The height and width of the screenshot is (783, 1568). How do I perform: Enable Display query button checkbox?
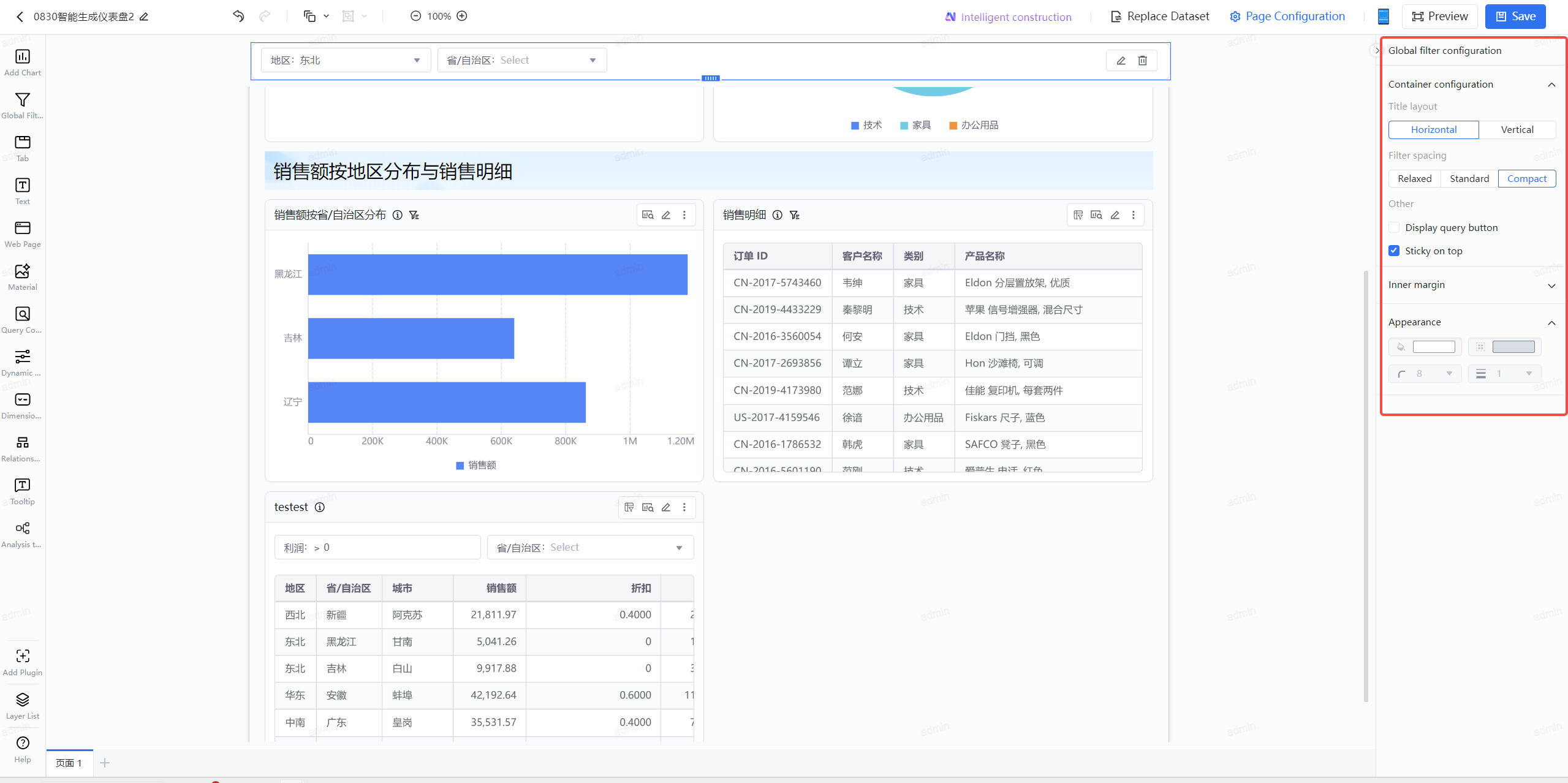1394,227
